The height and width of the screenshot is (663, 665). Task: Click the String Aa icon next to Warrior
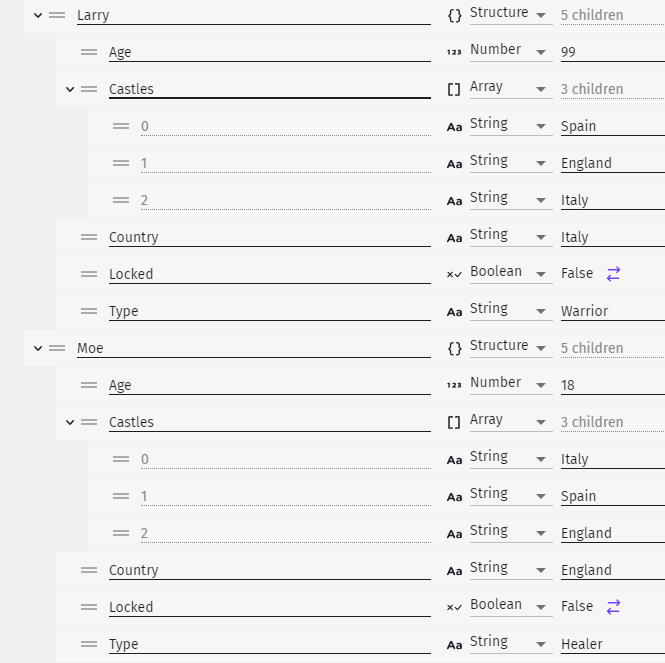(454, 312)
